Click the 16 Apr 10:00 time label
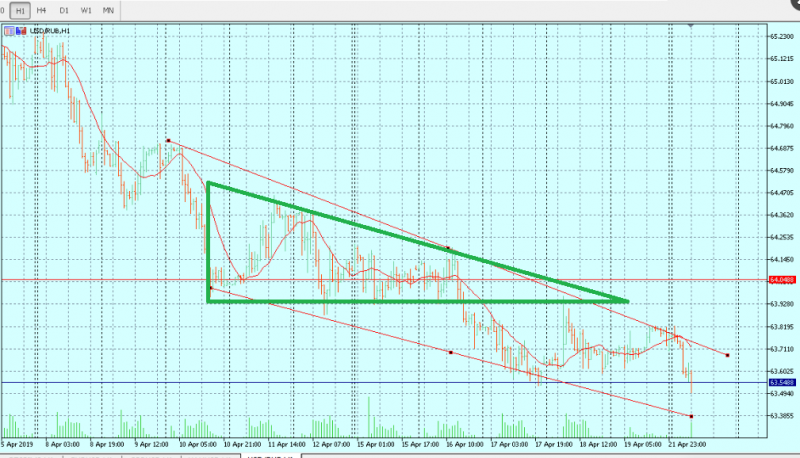This screenshot has height=458, width=800. coord(465,444)
